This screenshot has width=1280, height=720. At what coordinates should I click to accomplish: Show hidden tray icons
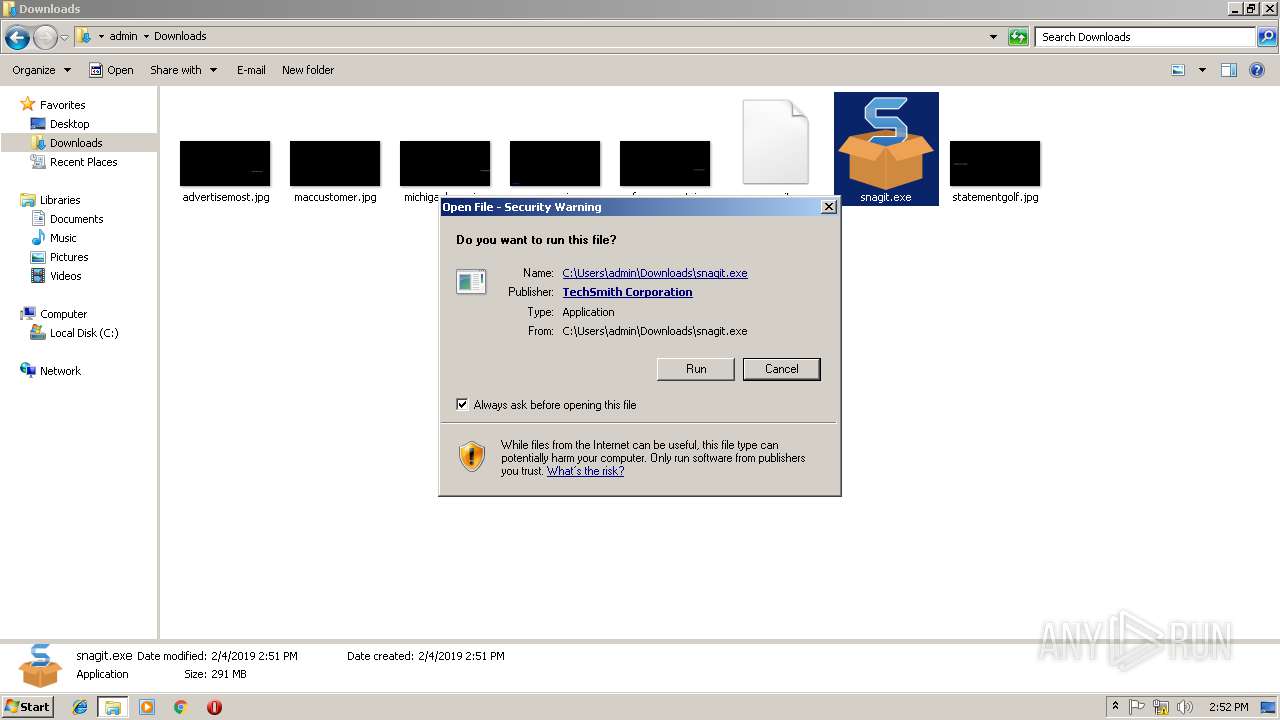[1115, 707]
